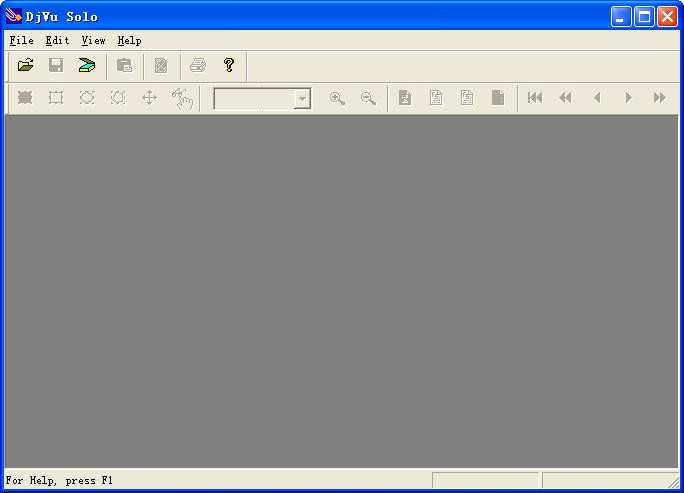This screenshot has height=493, width=684.
Task: Go to the first page
Action: 535,98
